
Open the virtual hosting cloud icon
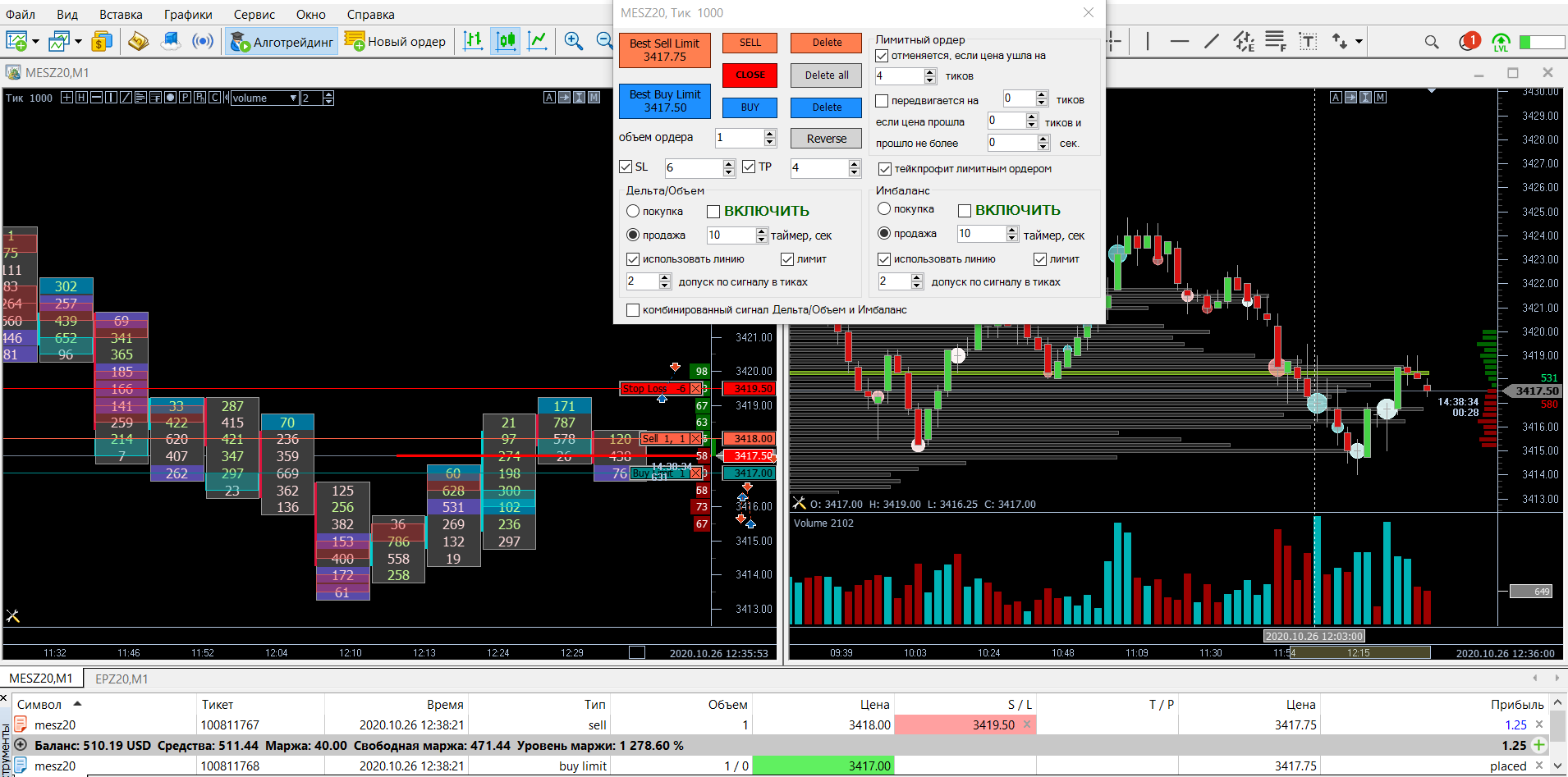(x=171, y=41)
